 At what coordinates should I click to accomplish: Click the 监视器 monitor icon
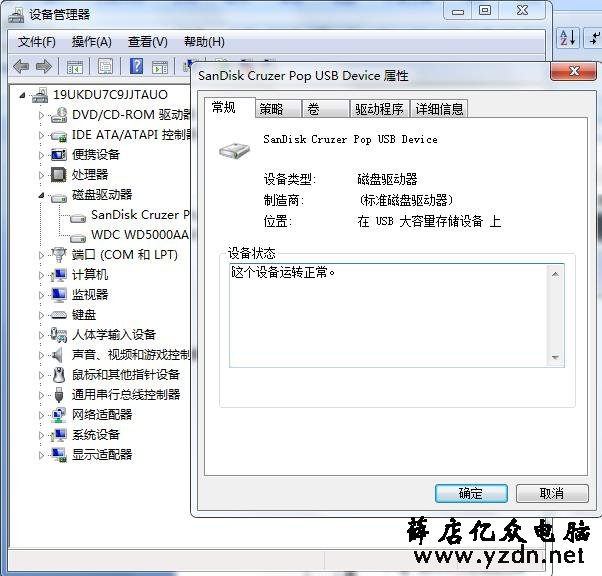(59, 295)
